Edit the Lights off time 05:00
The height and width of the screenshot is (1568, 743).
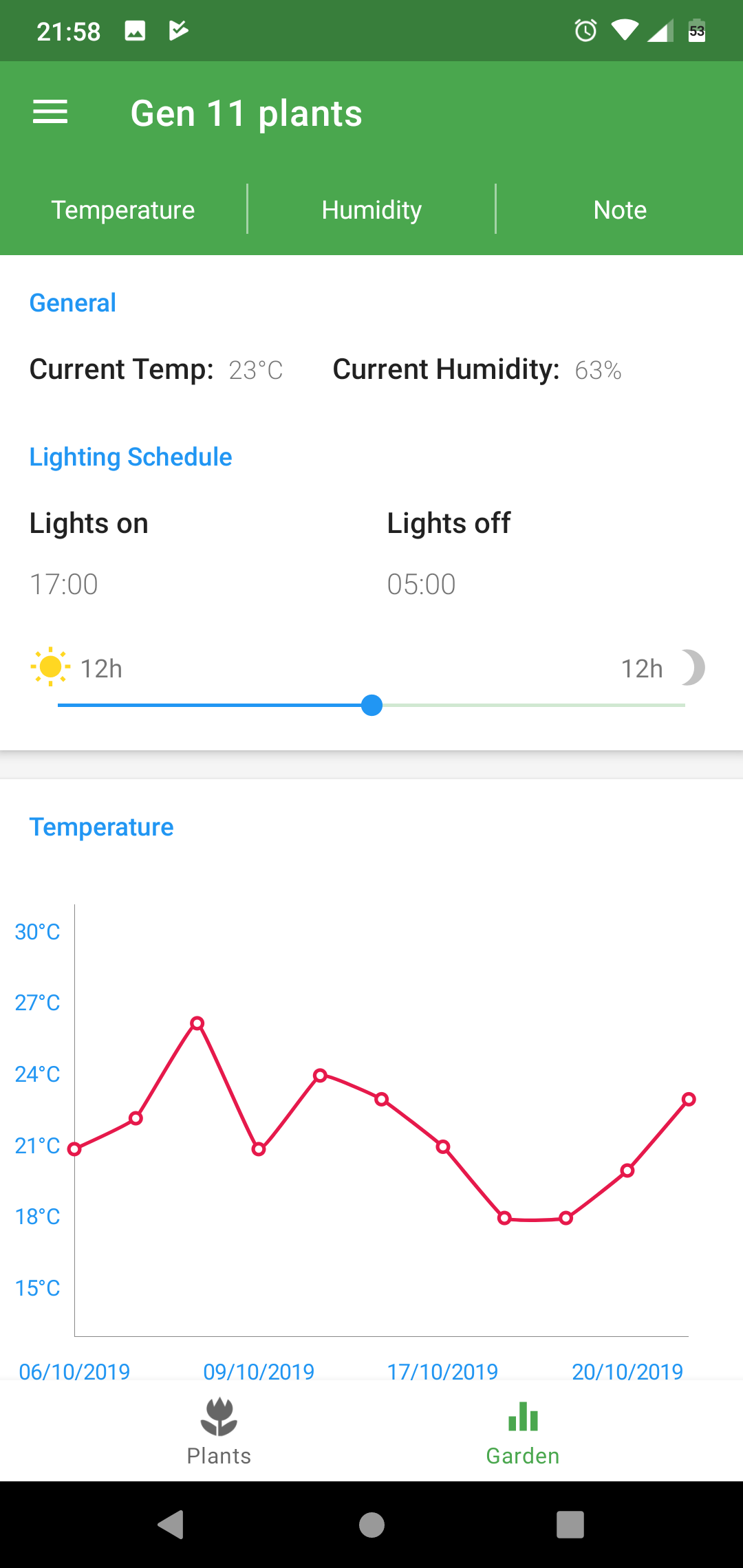421,585
